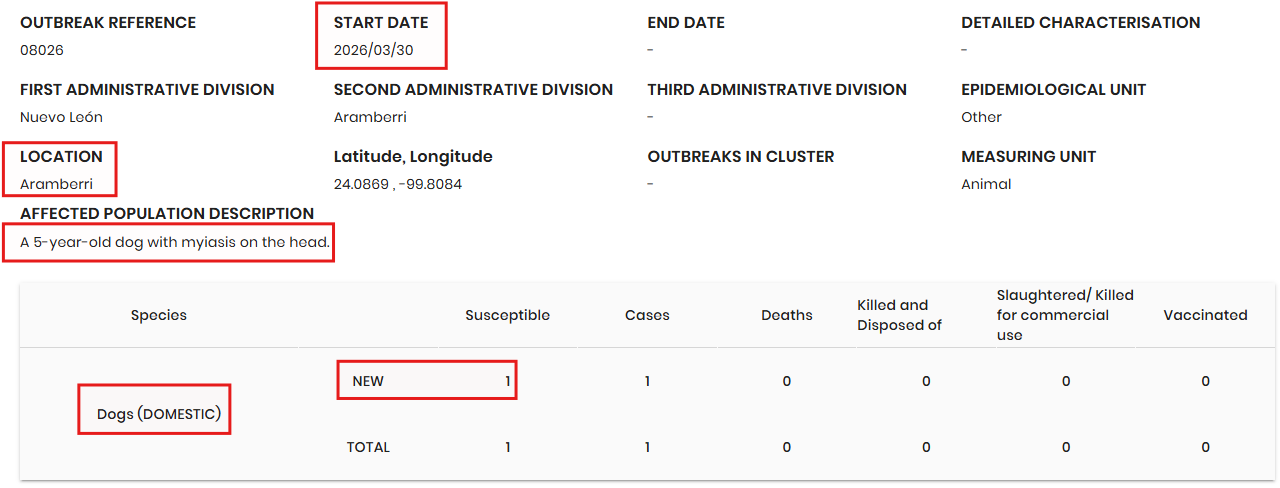Click the Dogs (DOMESTIC) species cell
This screenshot has width=1280, height=488.
159,414
